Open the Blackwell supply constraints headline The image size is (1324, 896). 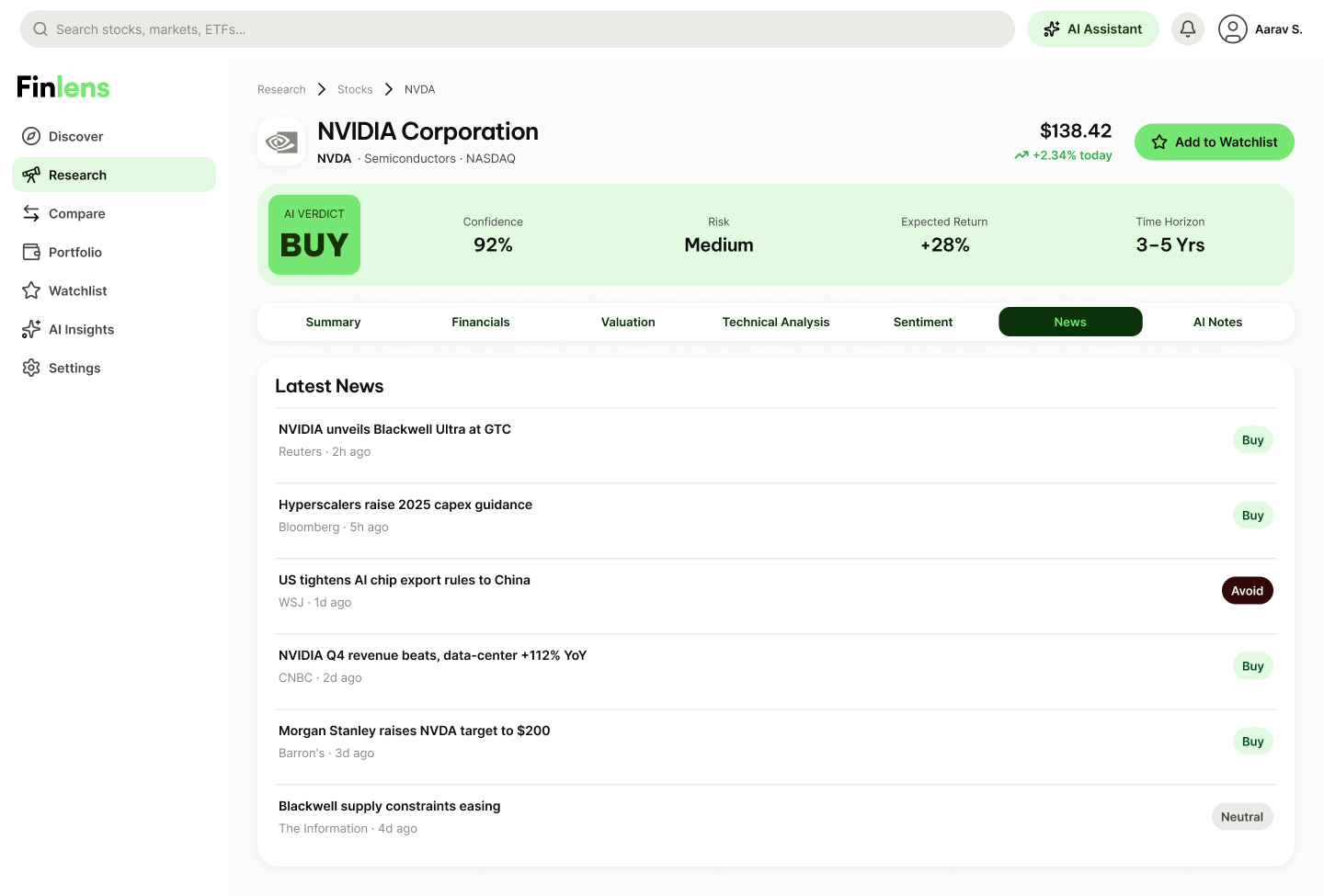click(x=390, y=806)
